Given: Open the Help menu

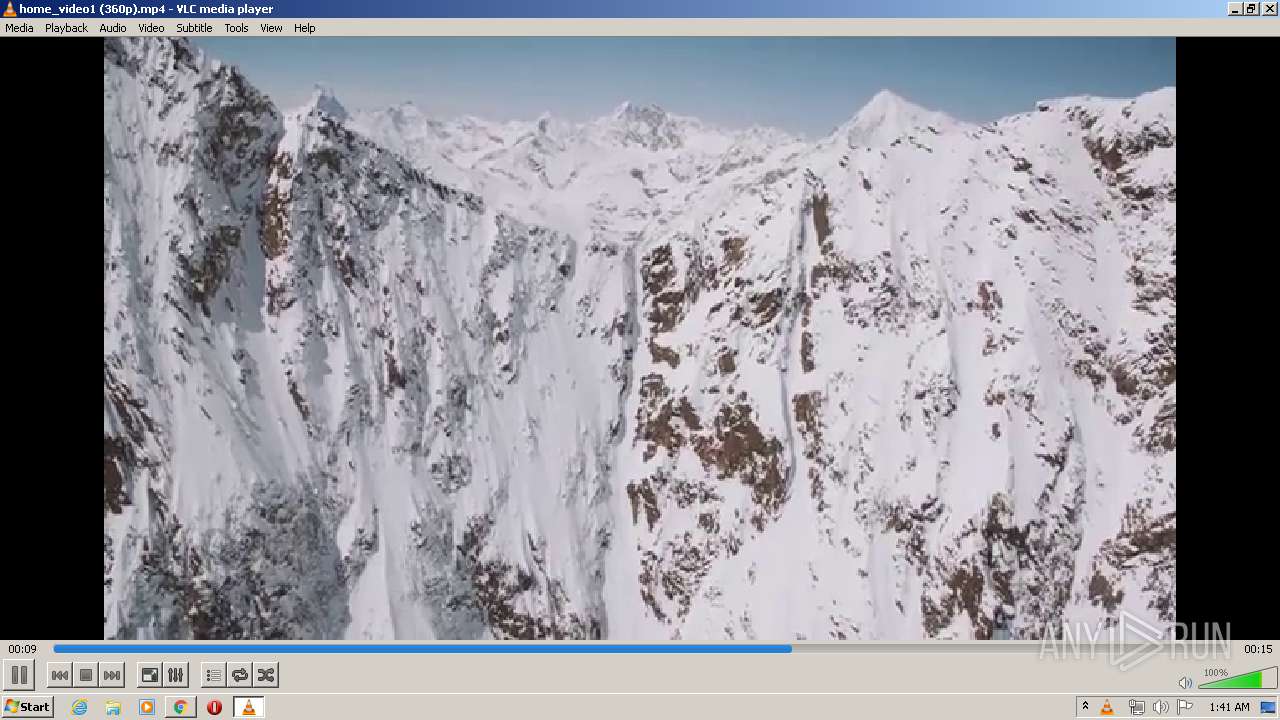Looking at the screenshot, I should pos(304,28).
